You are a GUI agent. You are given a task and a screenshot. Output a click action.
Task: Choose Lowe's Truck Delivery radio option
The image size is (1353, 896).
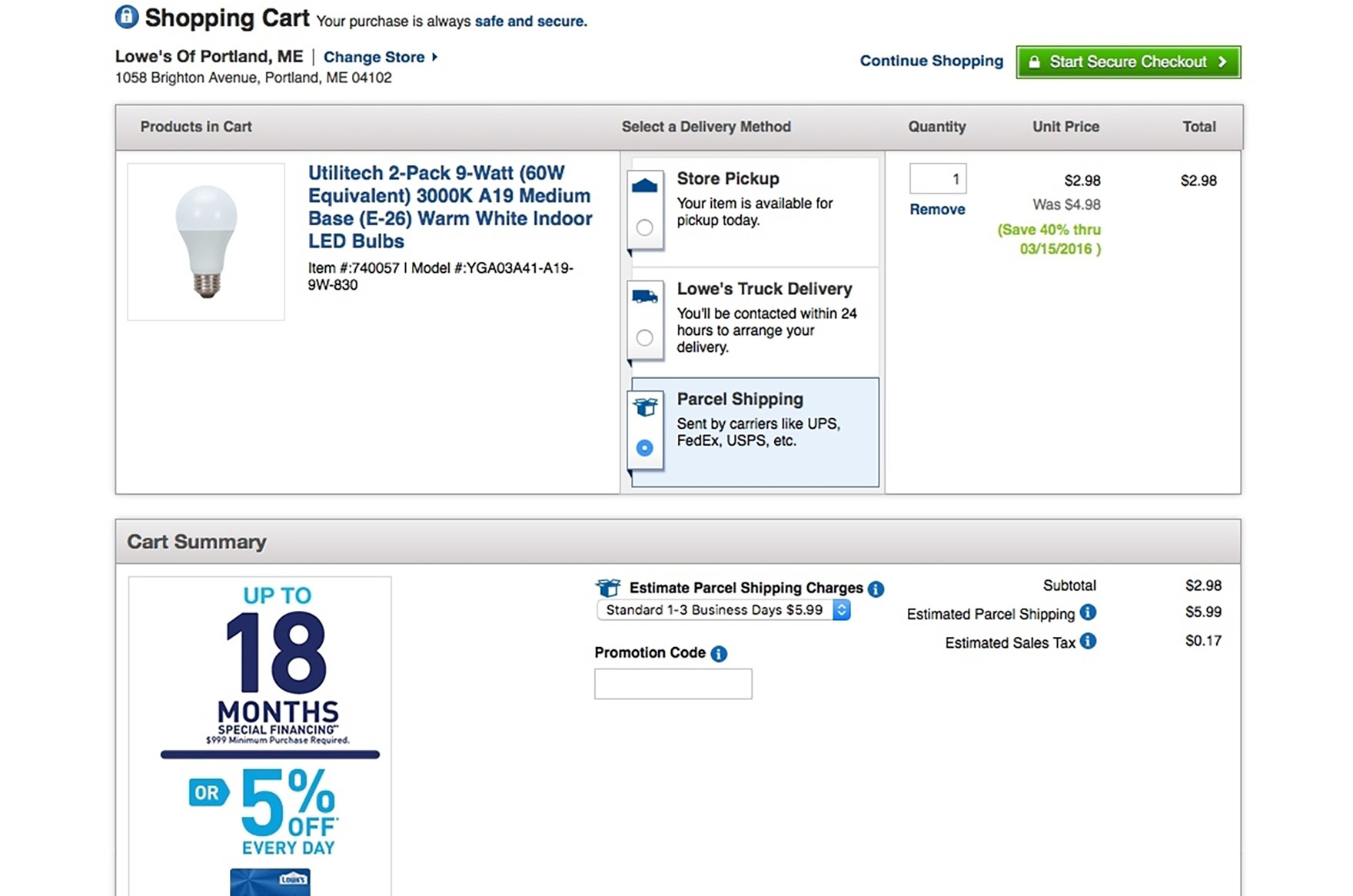(644, 337)
